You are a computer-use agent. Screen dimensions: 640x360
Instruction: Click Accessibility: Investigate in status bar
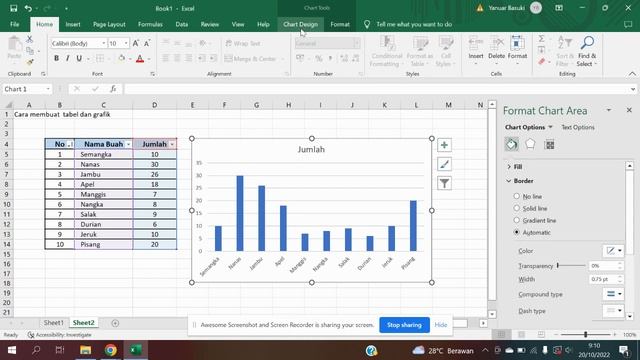pyautogui.click(x=60, y=335)
